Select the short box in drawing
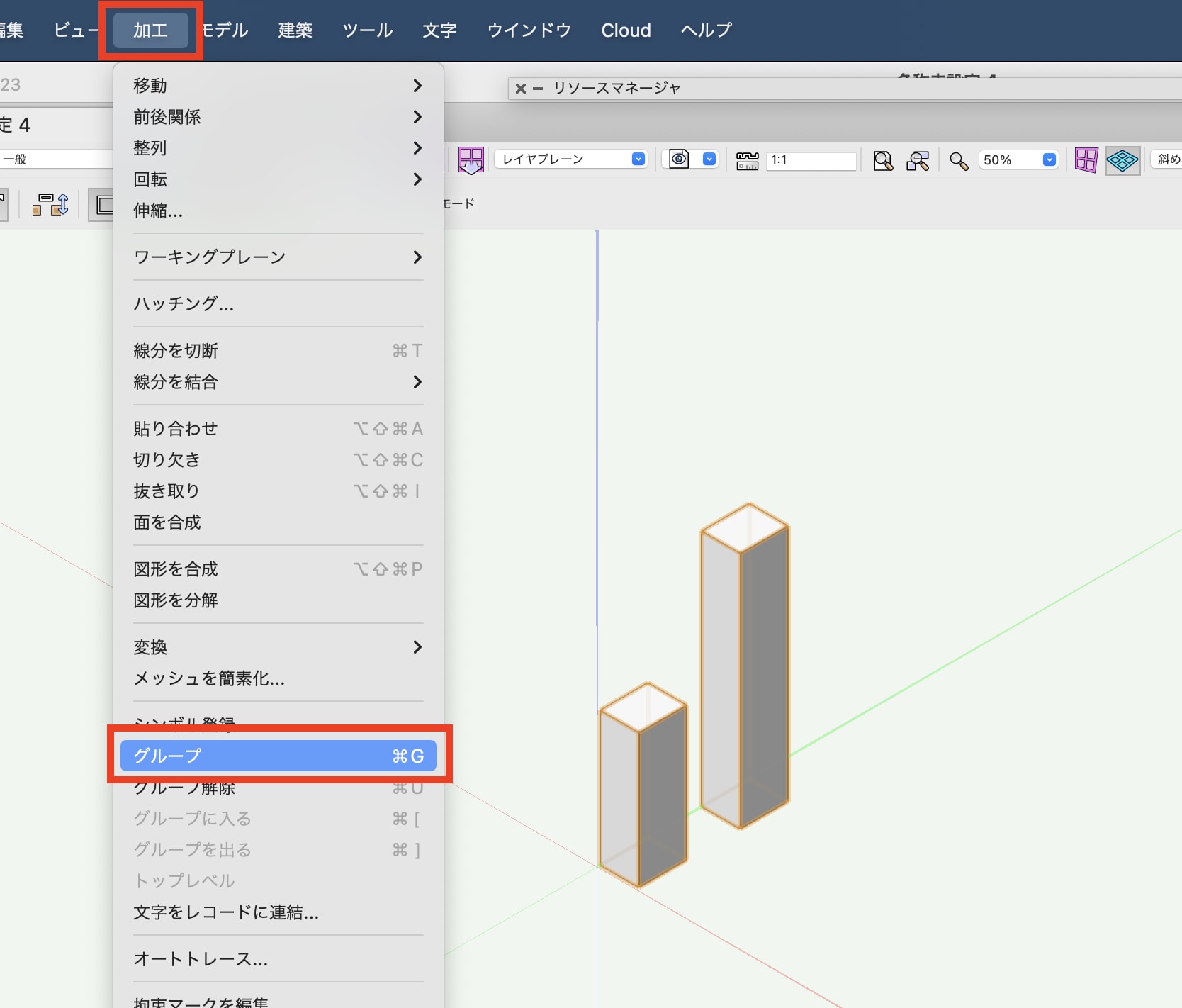The width and height of the screenshot is (1182, 1008). click(643, 784)
